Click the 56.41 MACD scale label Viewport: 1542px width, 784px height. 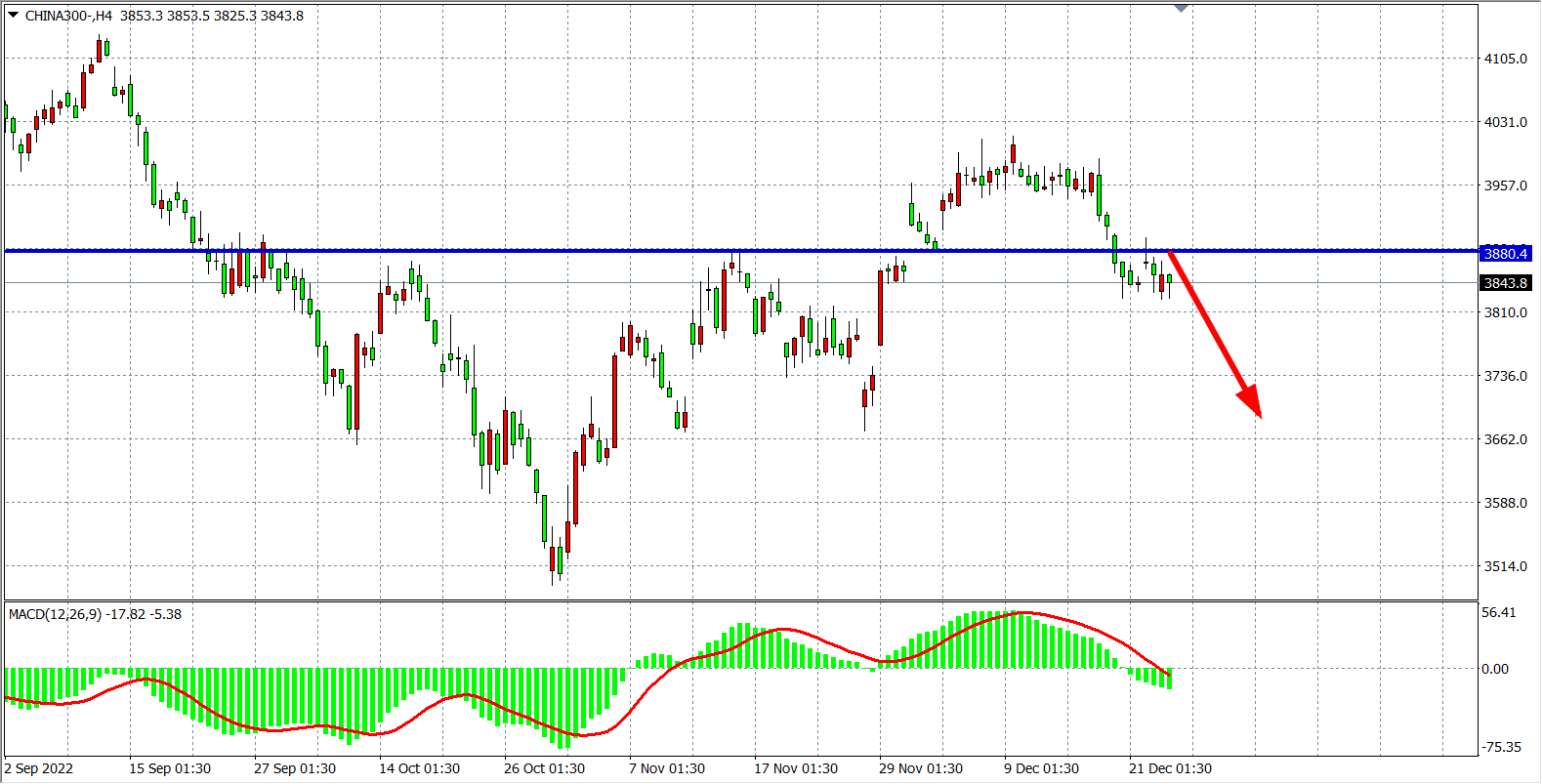1499,612
